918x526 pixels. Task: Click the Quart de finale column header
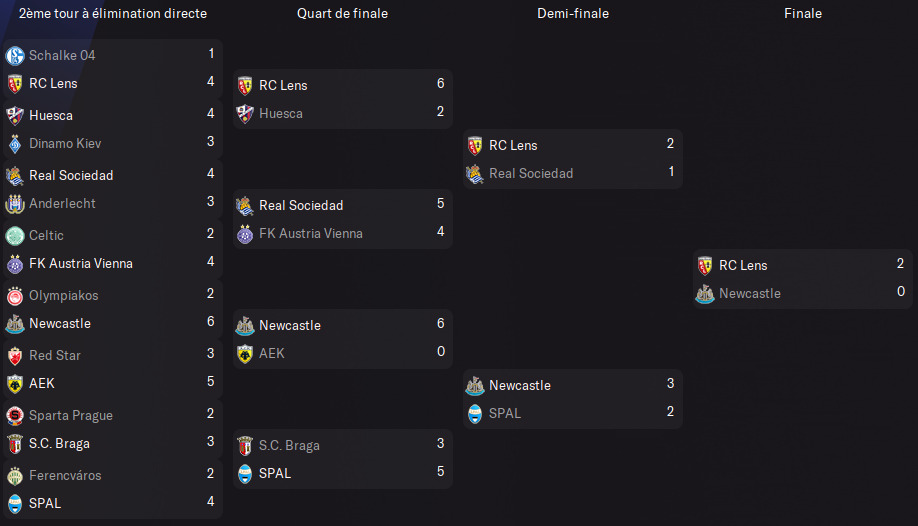(x=342, y=13)
